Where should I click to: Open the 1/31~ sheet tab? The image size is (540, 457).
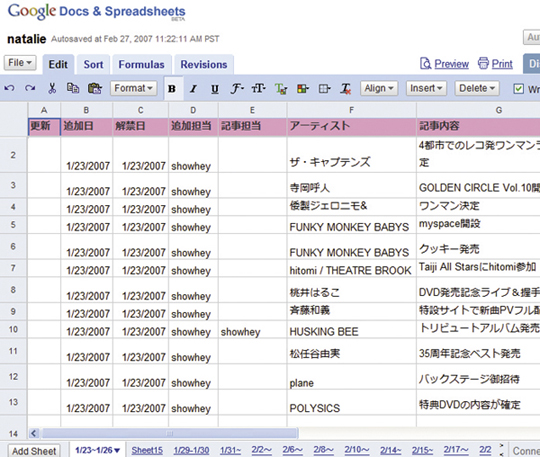pos(230,450)
